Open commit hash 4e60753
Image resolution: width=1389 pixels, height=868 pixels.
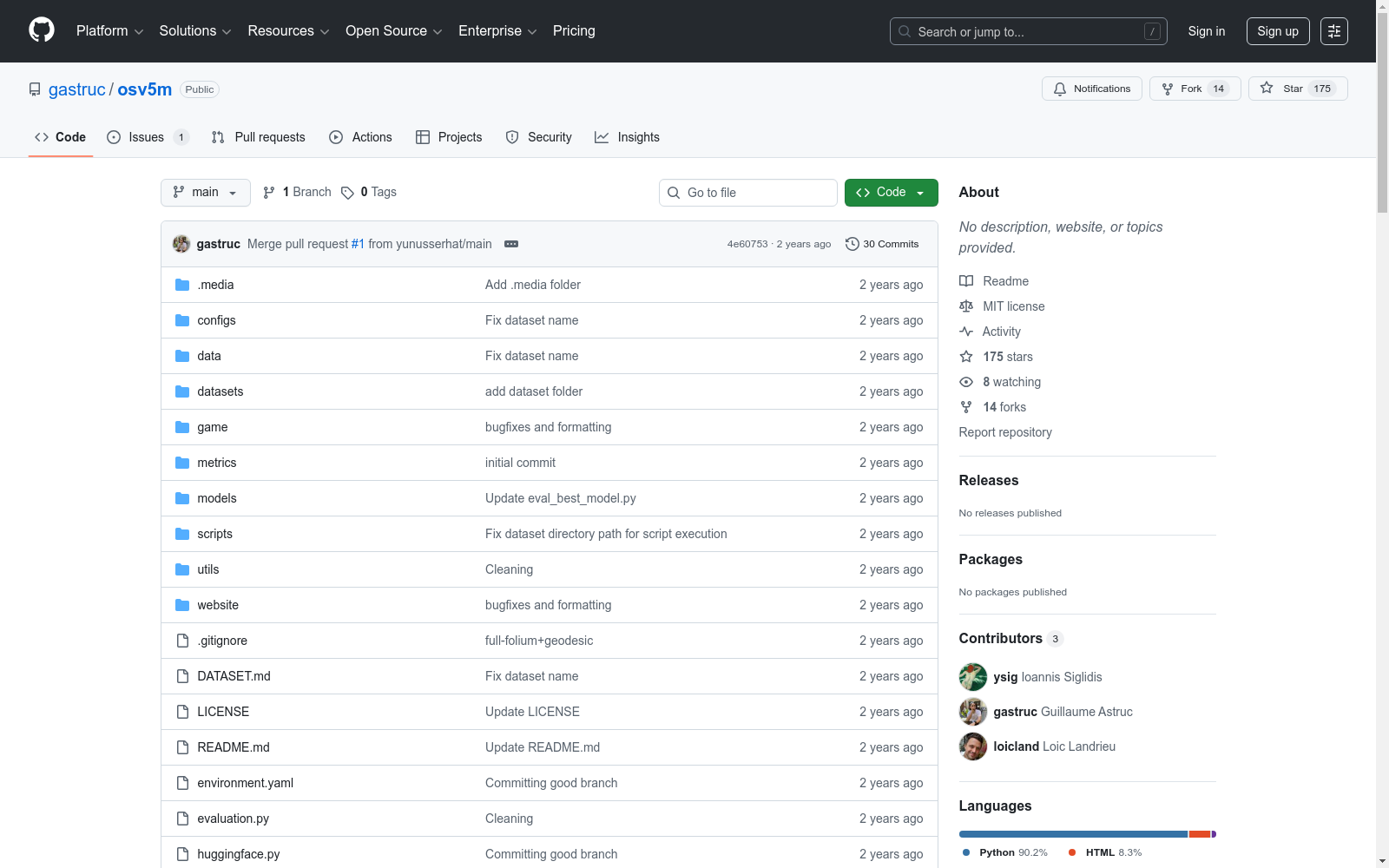point(747,244)
